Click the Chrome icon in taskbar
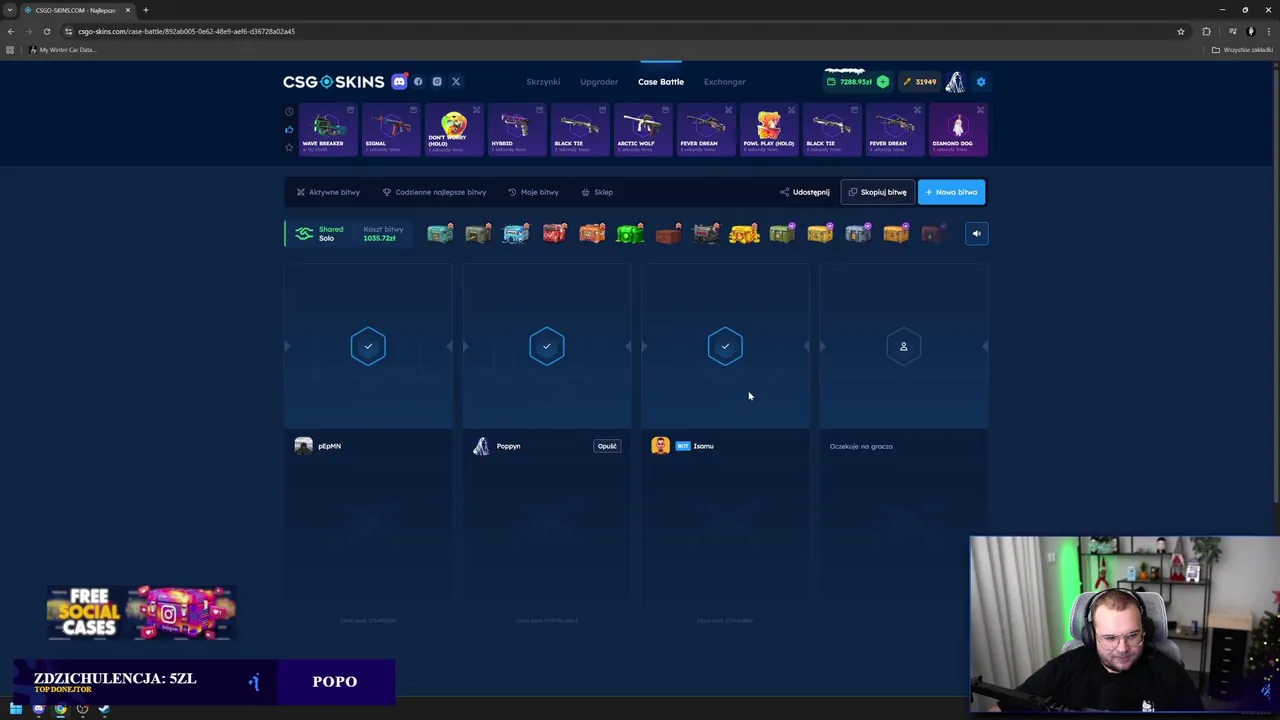The image size is (1280, 720). (x=60, y=709)
